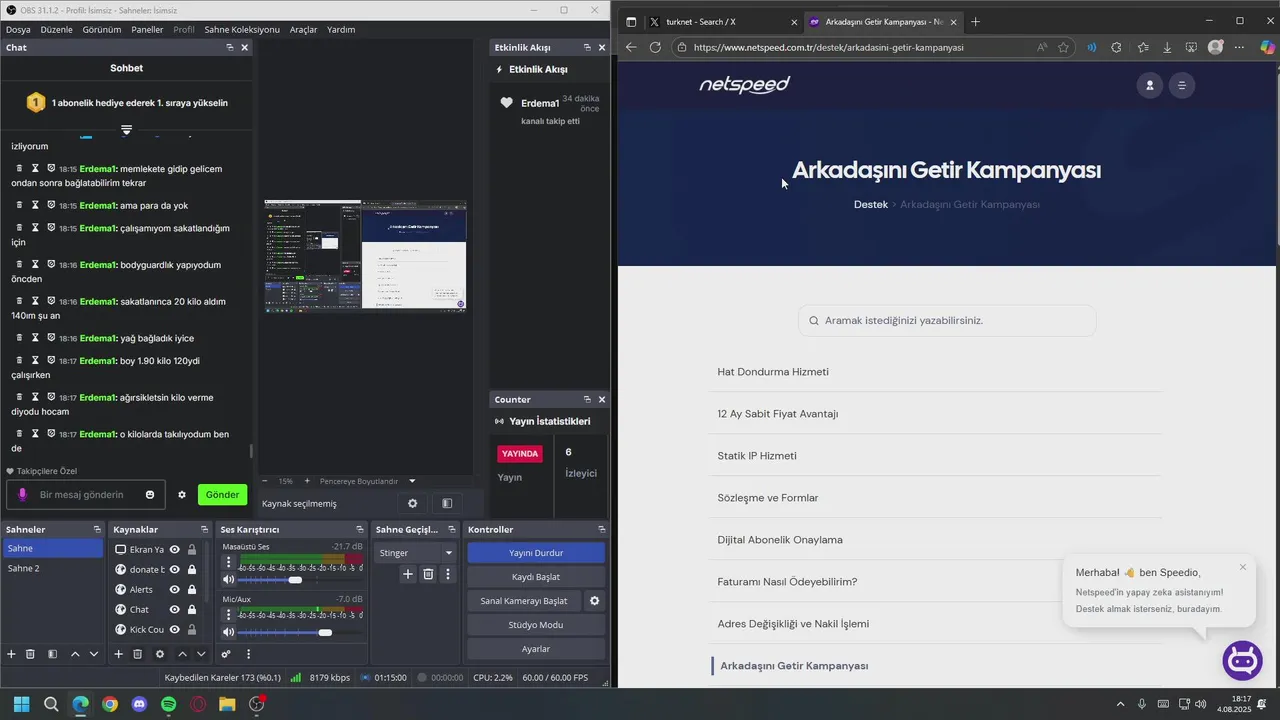The width and height of the screenshot is (1280, 720).
Task: Add a new scene with the plus icon in Sahneler
Action: pos(11,654)
